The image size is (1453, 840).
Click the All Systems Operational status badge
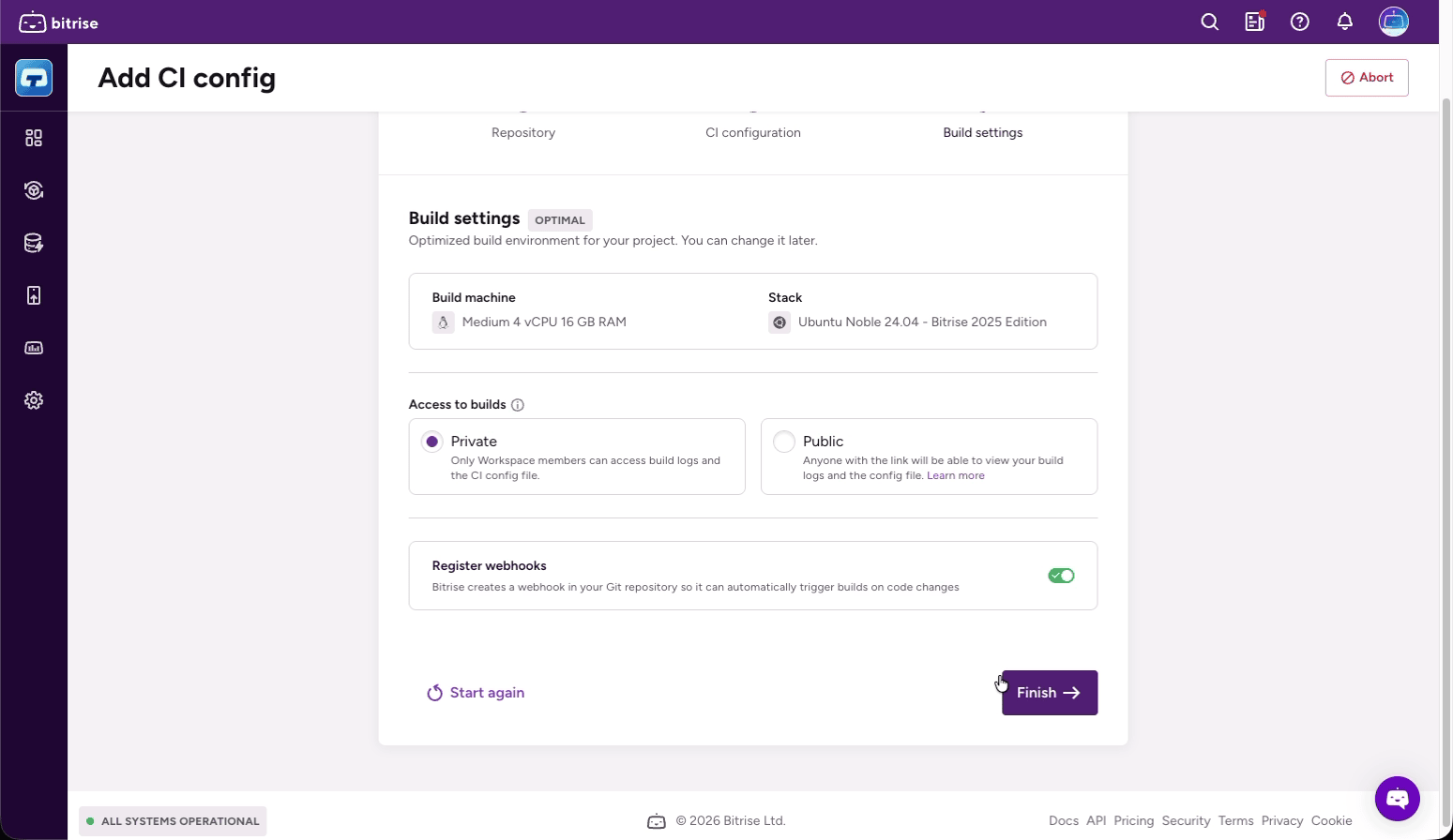[174, 821]
